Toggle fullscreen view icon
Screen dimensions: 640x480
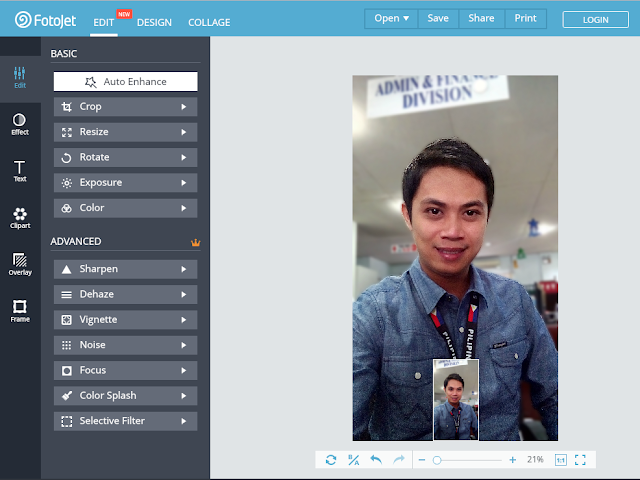(580, 460)
